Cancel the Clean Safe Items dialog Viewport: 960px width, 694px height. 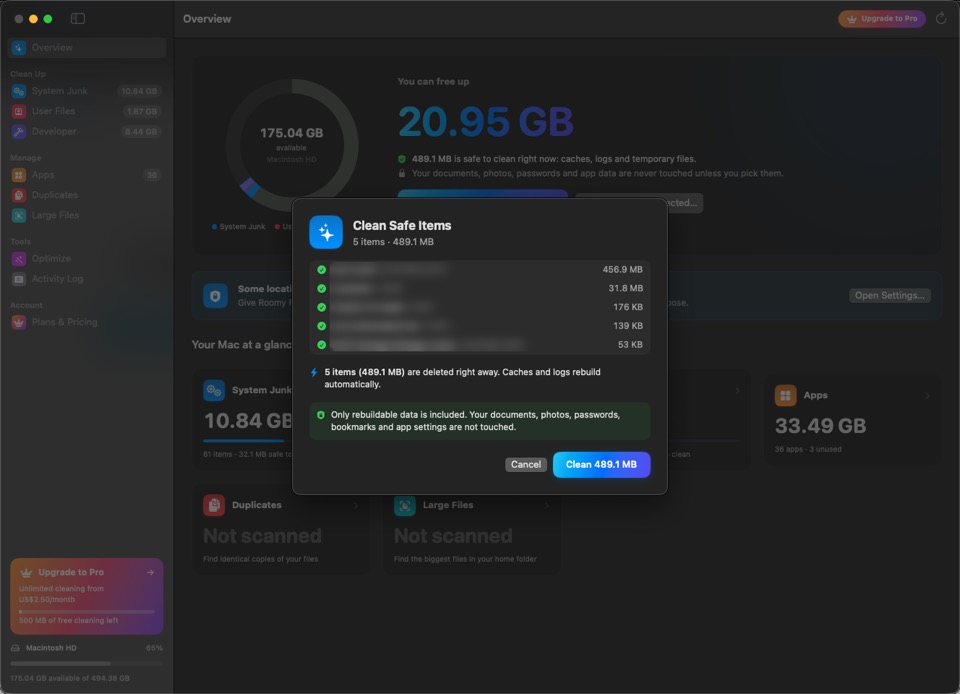tap(526, 465)
